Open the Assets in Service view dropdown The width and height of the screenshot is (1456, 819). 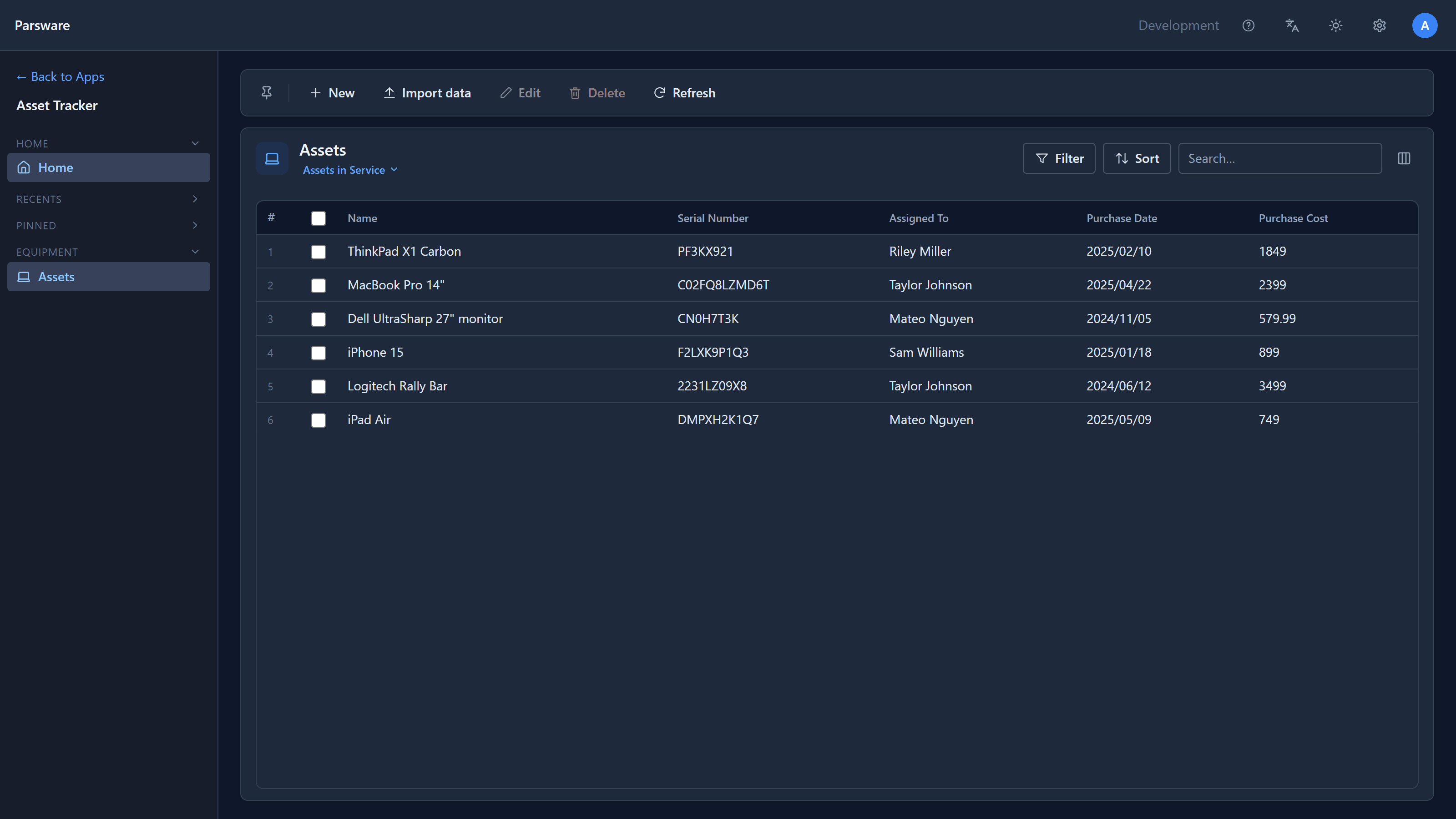coord(350,170)
